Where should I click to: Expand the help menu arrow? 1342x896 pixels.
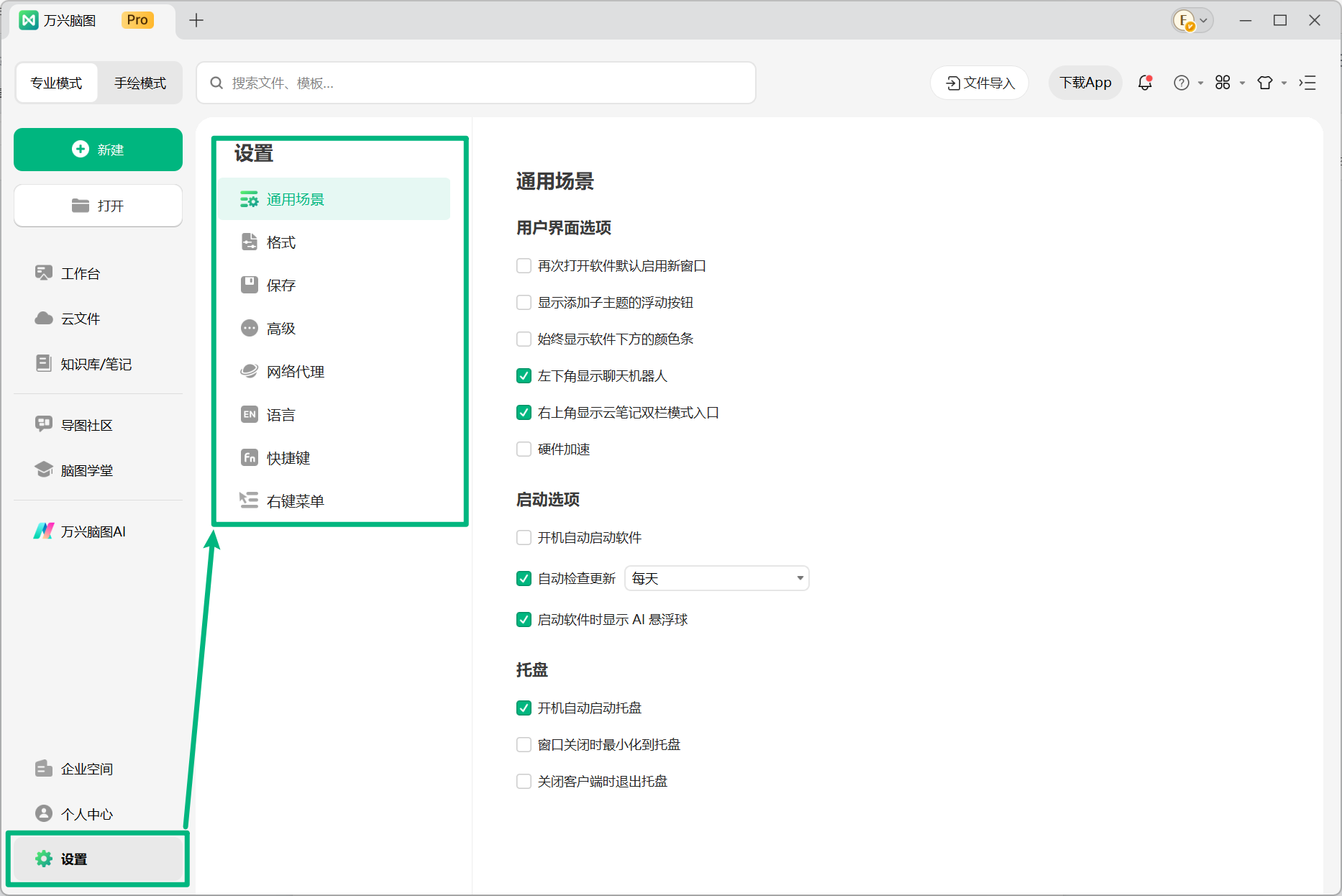point(1200,83)
